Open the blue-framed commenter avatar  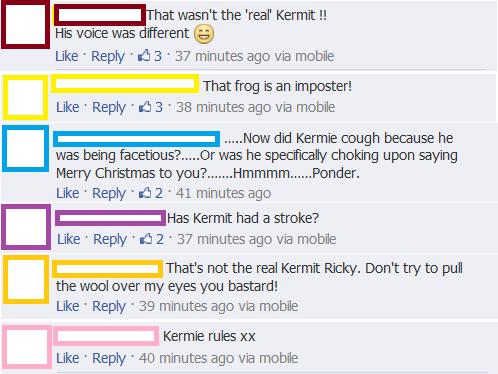tap(25, 148)
